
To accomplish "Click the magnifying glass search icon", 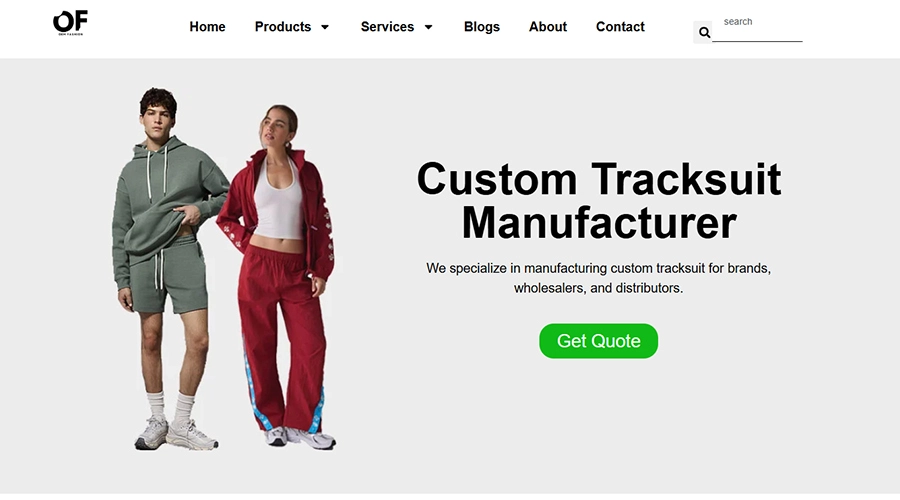I will 704,33.
